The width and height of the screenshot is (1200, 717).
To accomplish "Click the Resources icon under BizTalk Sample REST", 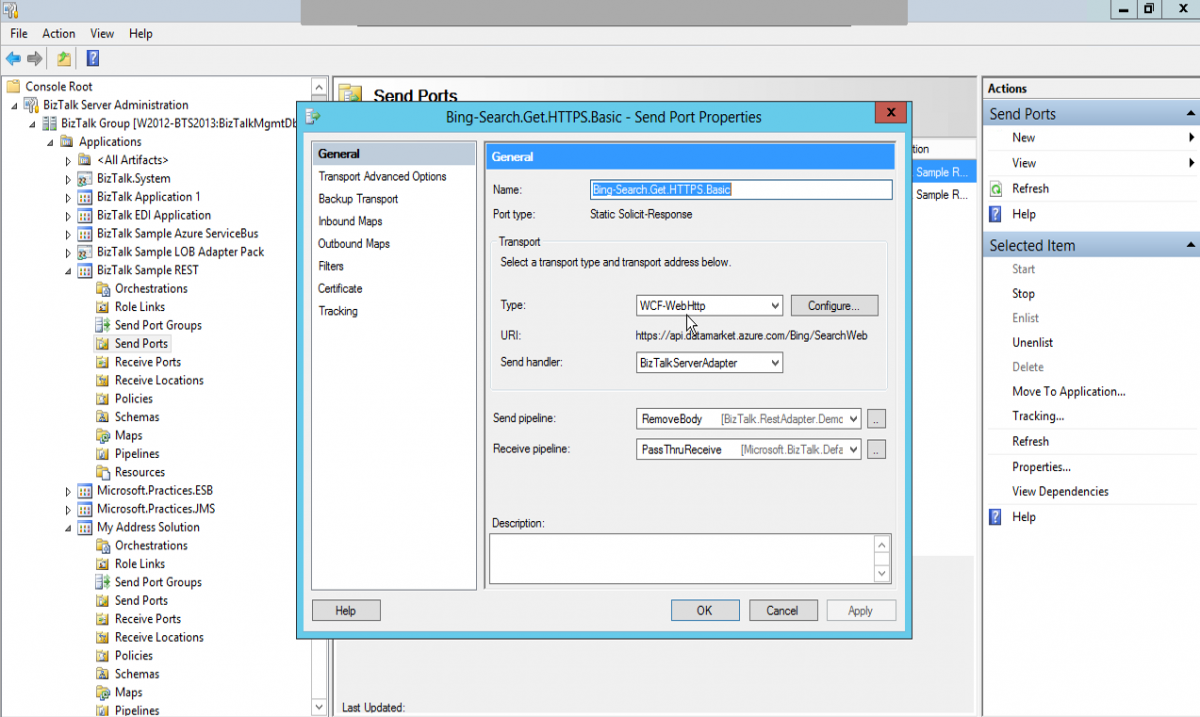I will (104, 472).
